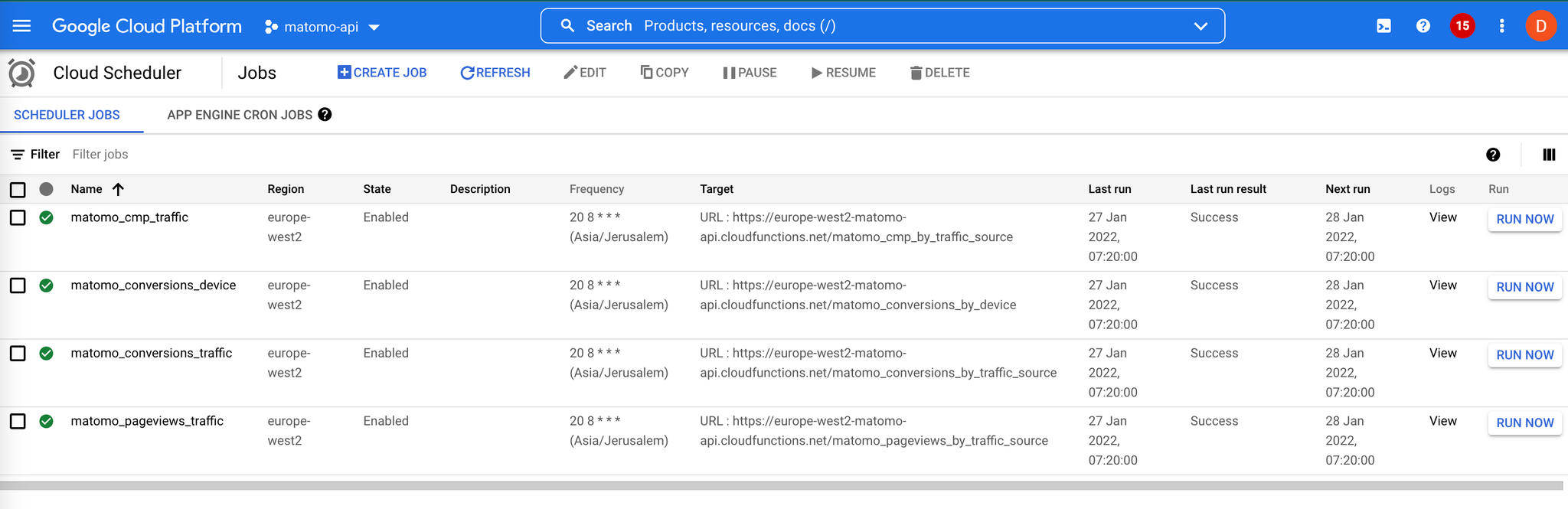This screenshot has width=1568, height=509.
Task: Open the matomo_conversions_device job name
Action: [x=153, y=285]
